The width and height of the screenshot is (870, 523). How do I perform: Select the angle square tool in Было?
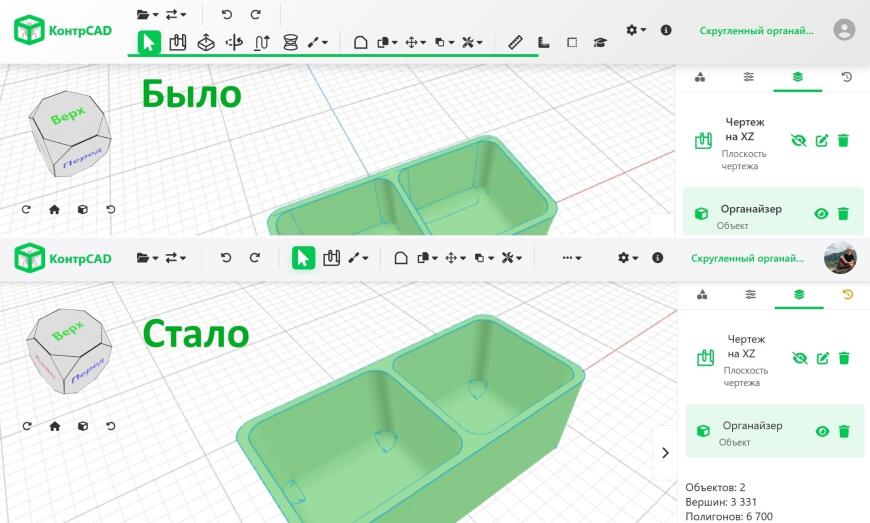544,42
